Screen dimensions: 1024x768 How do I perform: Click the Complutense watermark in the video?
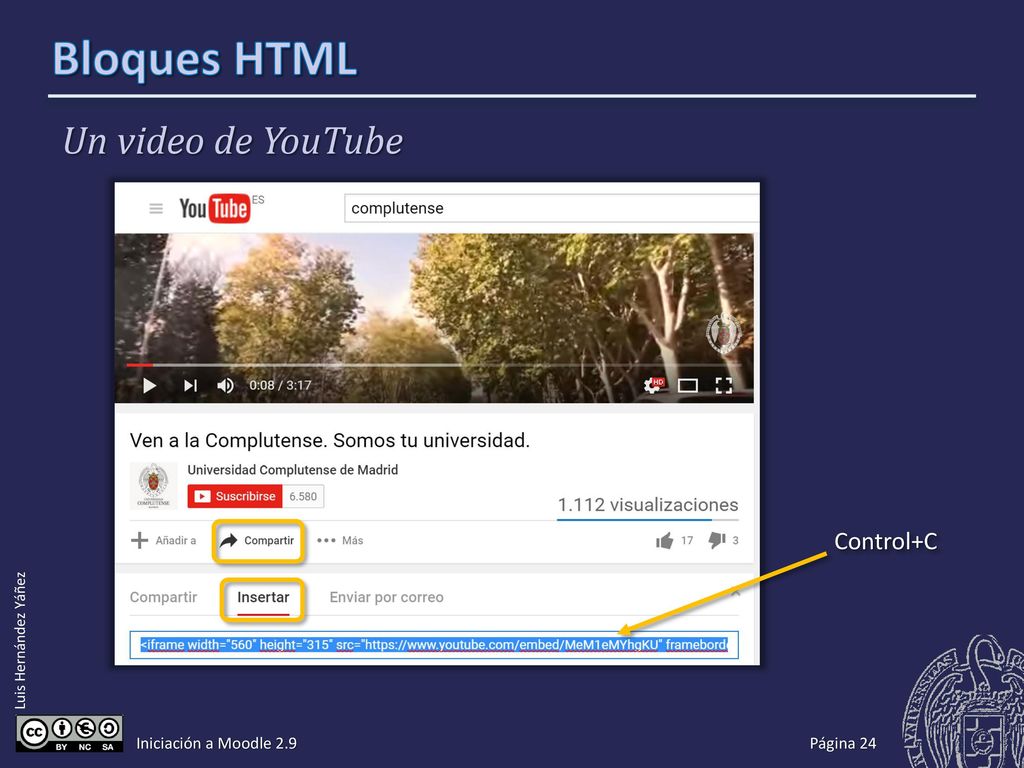click(x=724, y=334)
